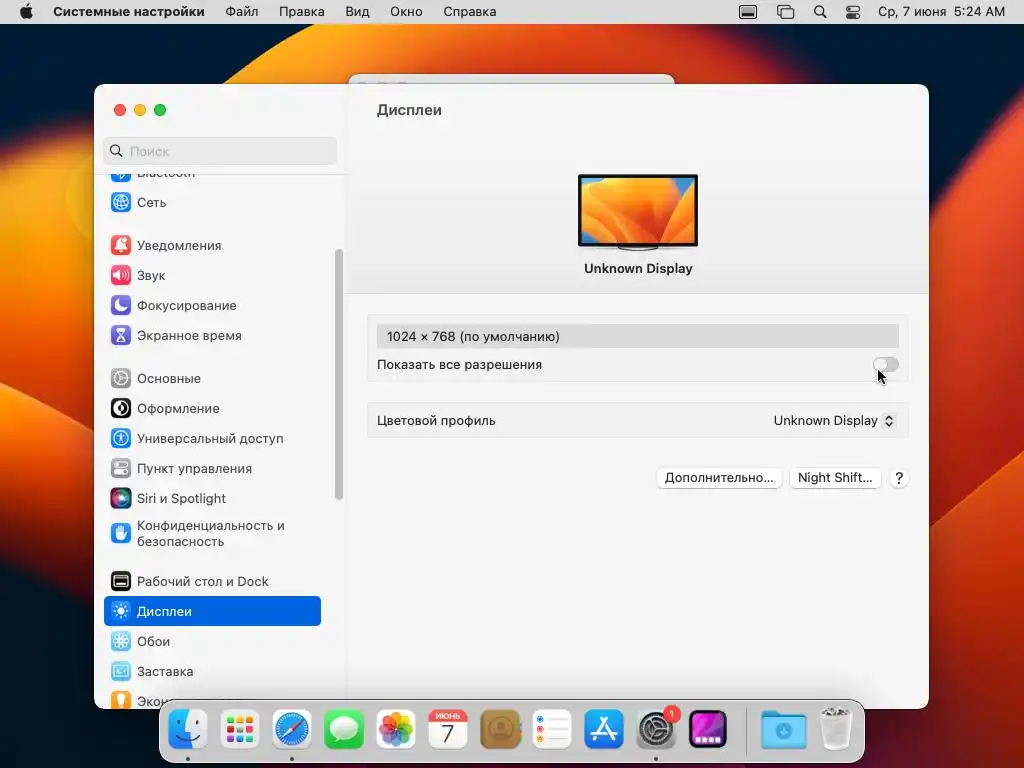Open the Сеть settings icon
This screenshot has width=1024, height=768.
pos(121,202)
